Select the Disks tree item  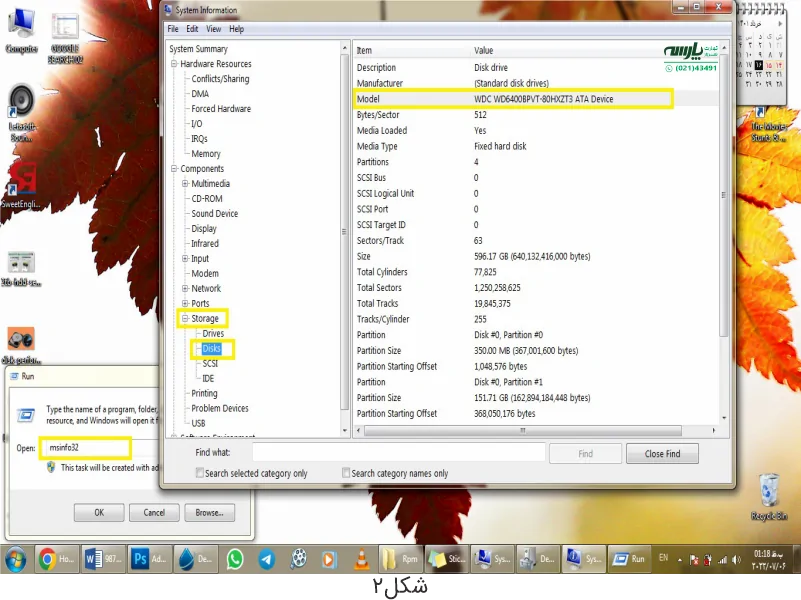(211, 348)
